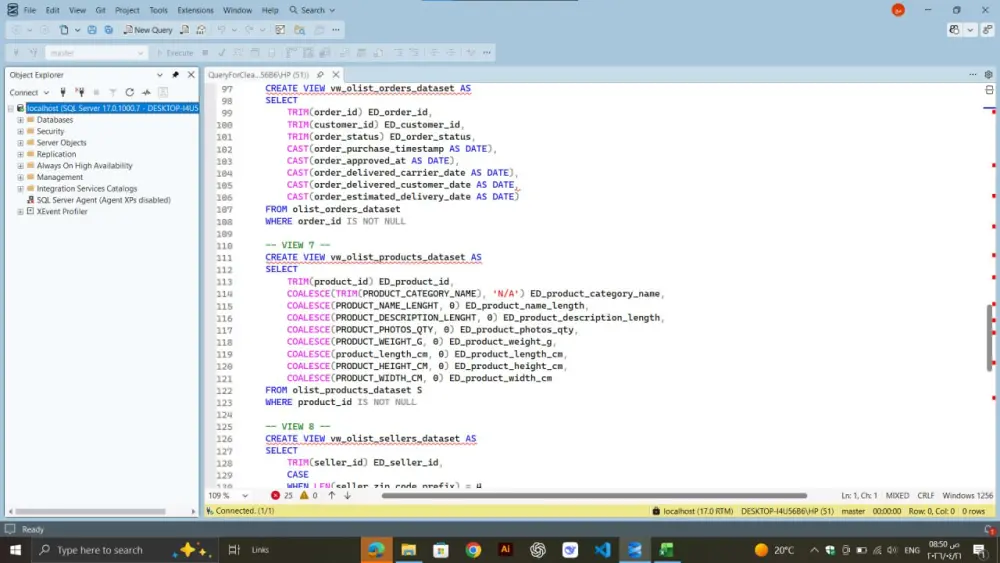This screenshot has width=1000, height=563.
Task: Execute the current query
Action: tap(175, 53)
